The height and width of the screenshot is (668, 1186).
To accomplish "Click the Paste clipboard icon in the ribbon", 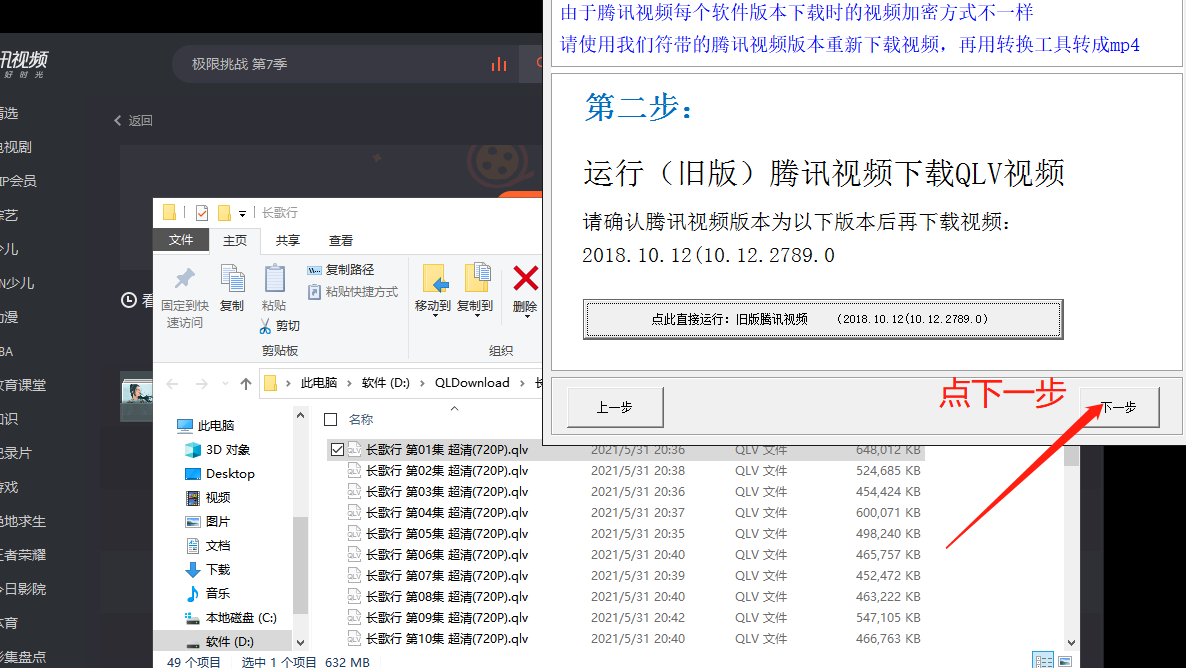I will [x=274, y=278].
